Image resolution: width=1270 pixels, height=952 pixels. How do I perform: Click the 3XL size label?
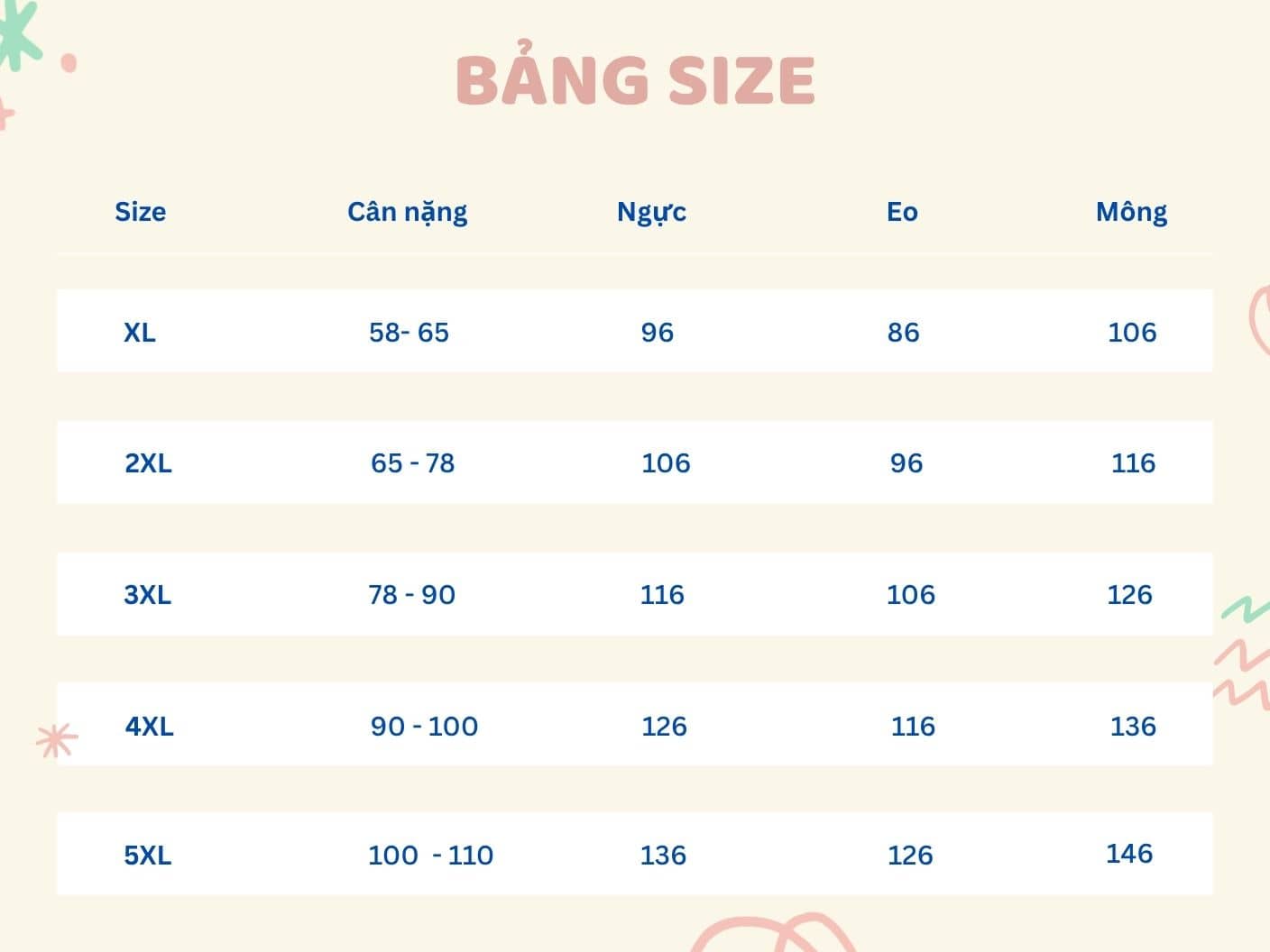point(147,595)
